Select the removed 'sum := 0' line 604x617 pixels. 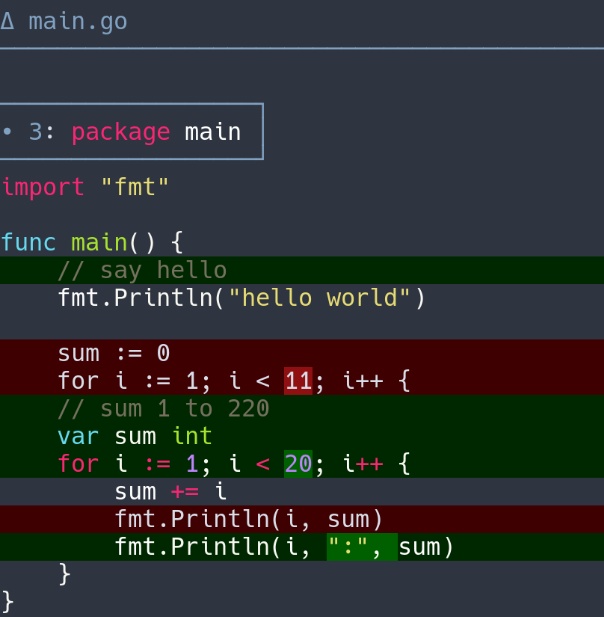(114, 353)
